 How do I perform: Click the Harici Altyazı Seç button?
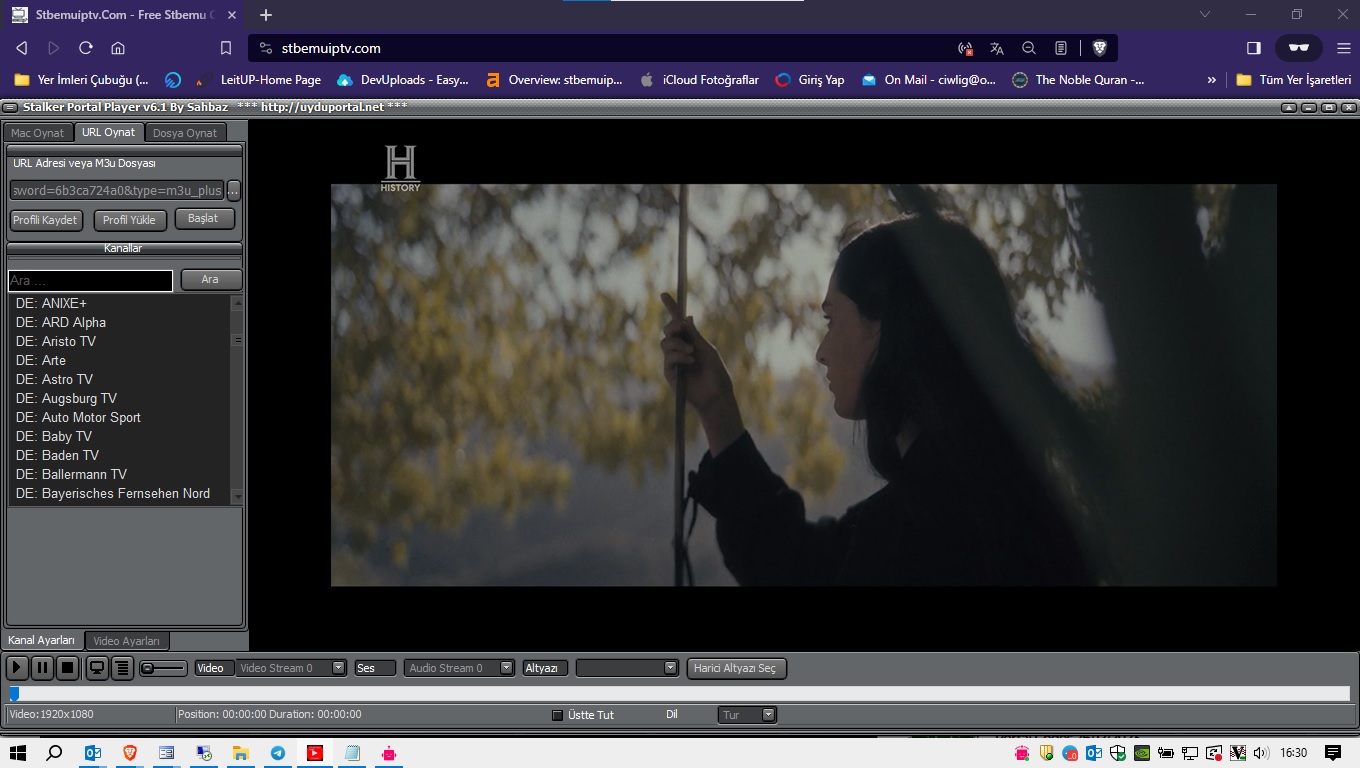[737, 668]
